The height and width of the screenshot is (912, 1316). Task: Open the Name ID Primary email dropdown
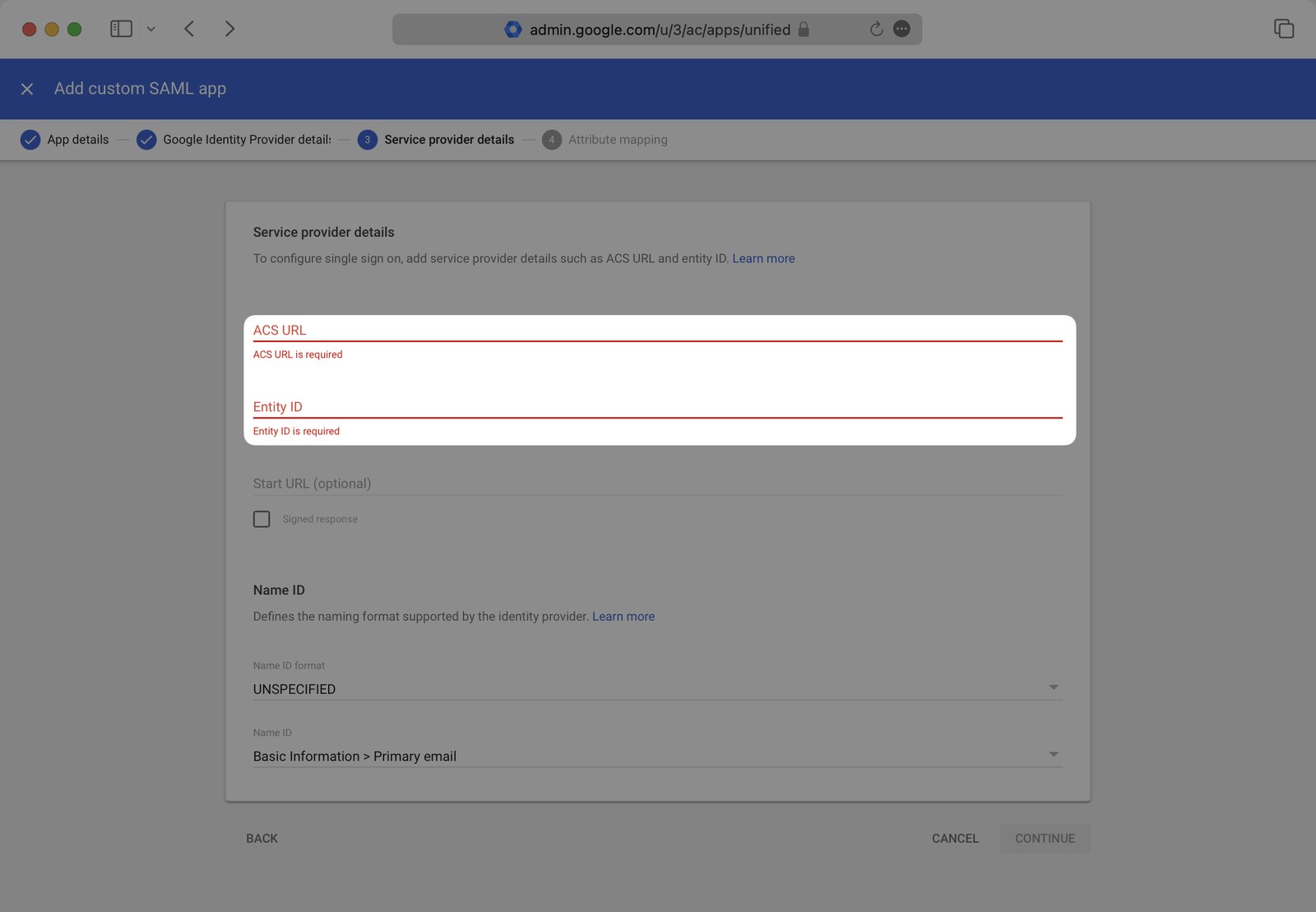[x=657, y=756]
